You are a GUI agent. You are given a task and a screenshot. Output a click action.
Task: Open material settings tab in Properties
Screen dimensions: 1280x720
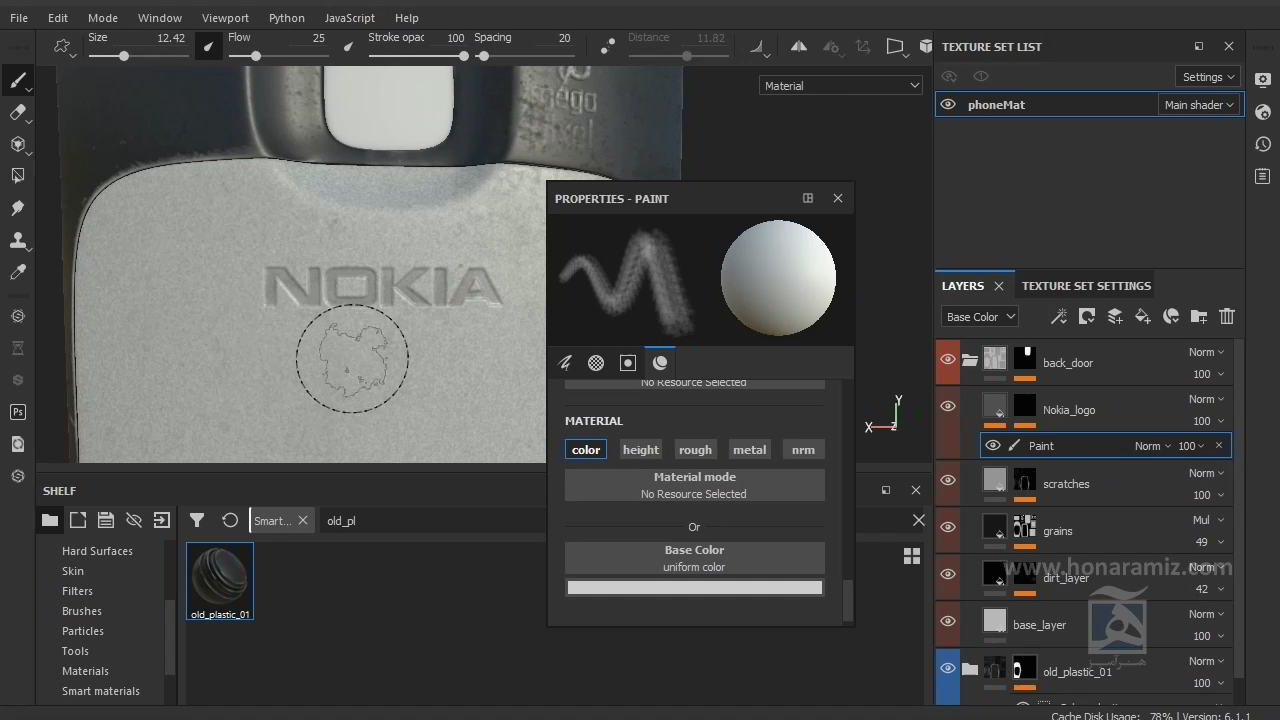point(660,363)
